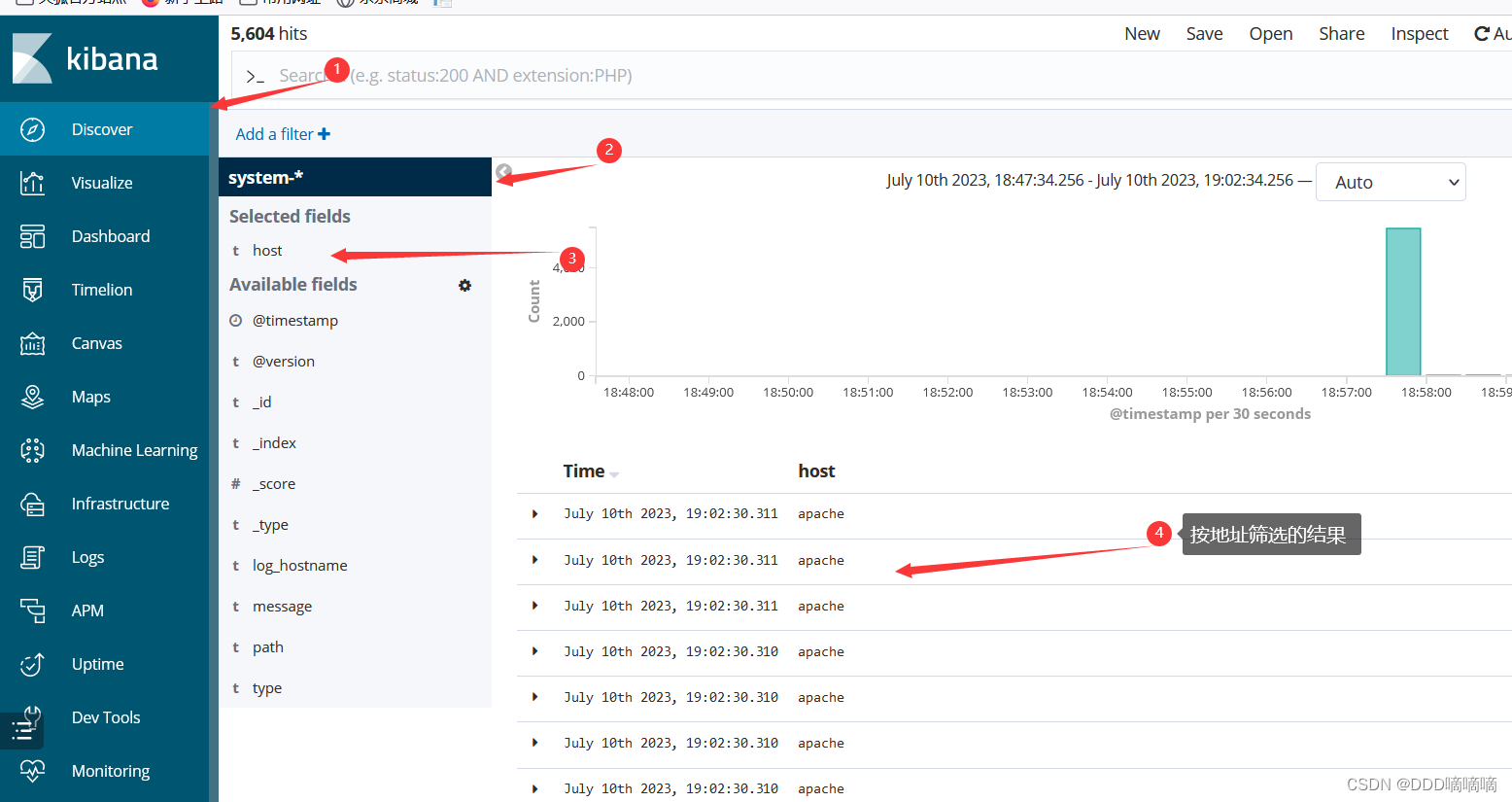Click the time range text above histogram
Viewport: 1512px width, 802px height.
click(1089, 181)
